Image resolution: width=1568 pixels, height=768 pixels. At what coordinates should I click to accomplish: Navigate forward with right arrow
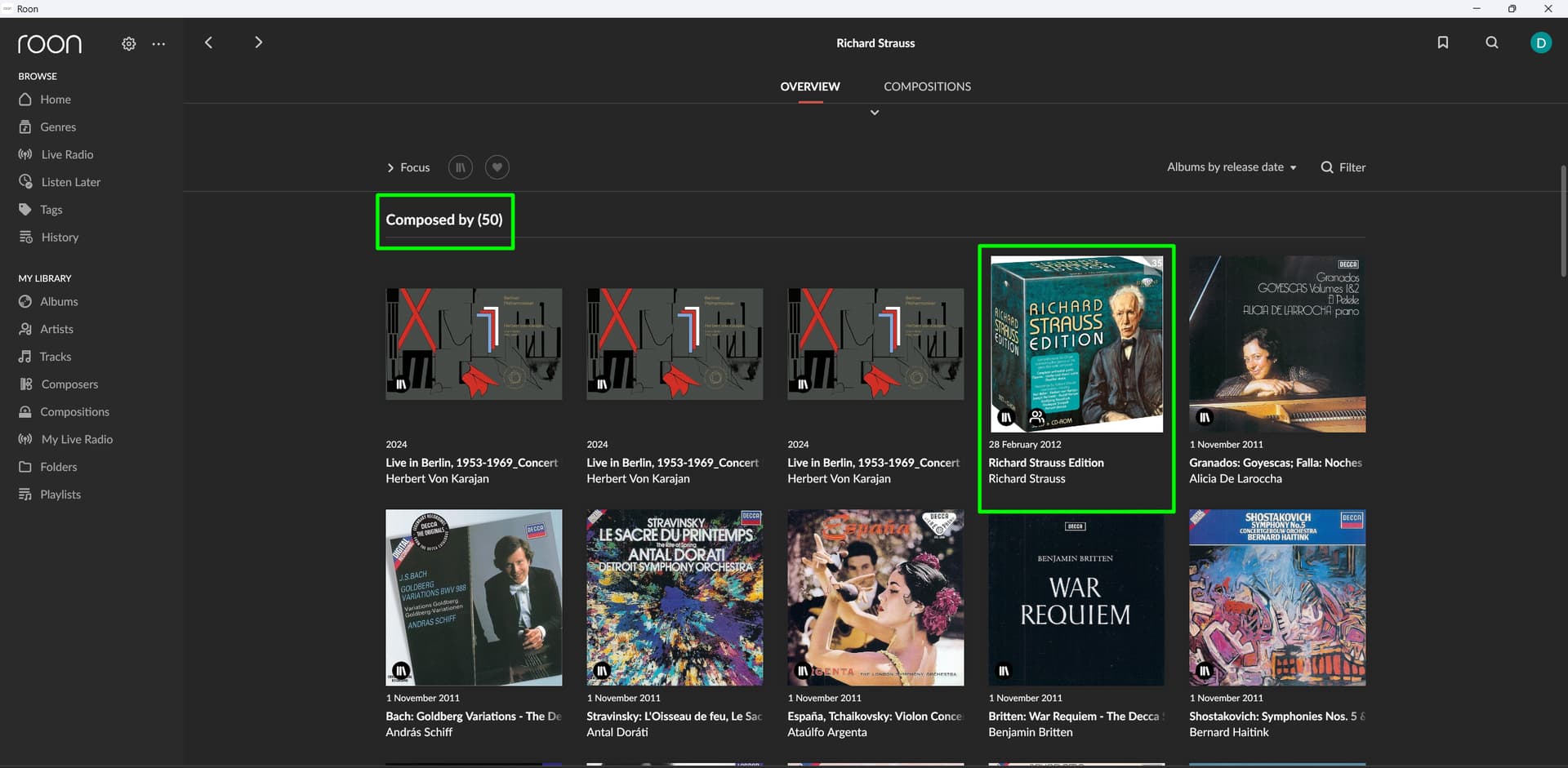[258, 42]
